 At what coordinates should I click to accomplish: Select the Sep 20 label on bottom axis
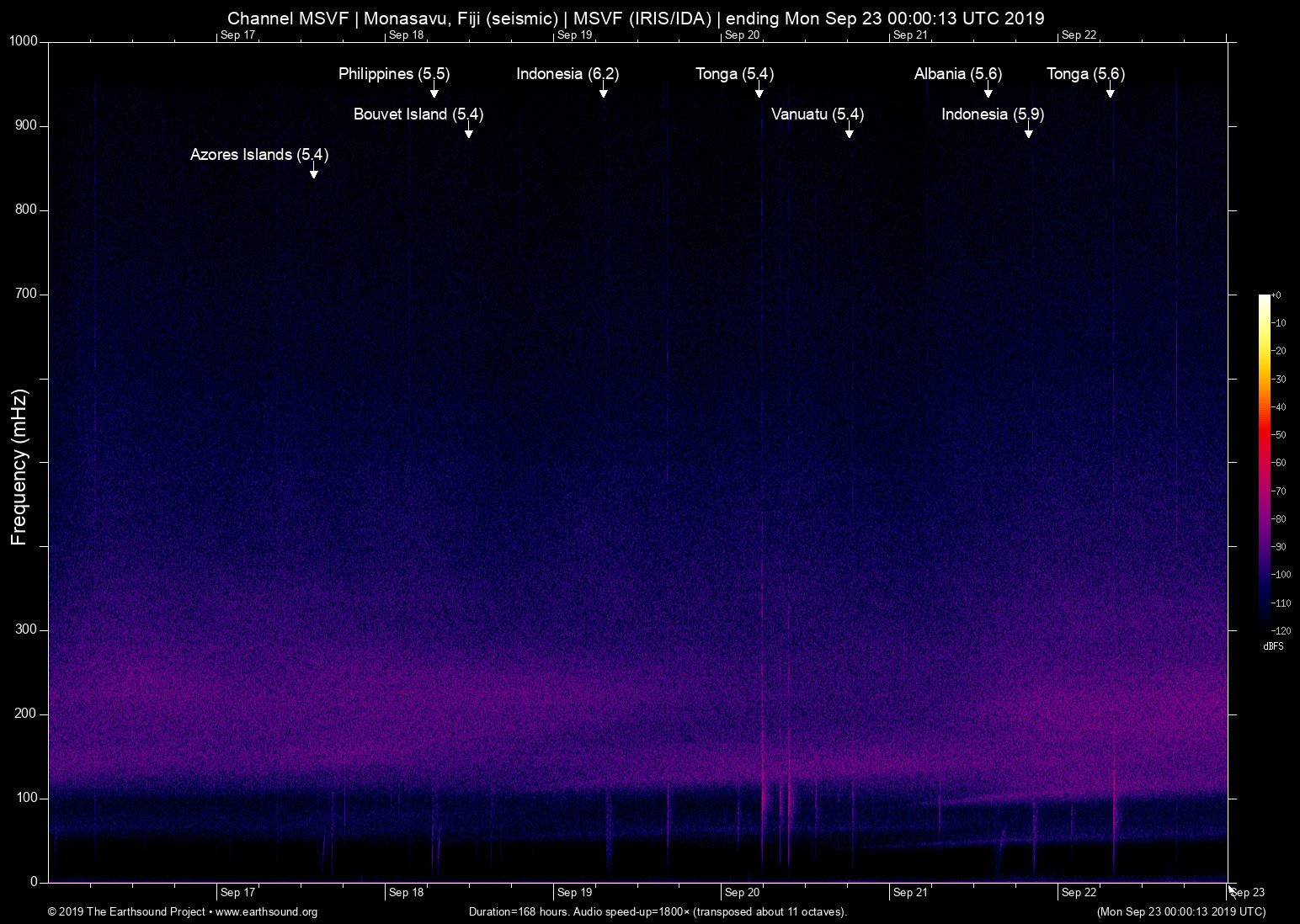742,893
